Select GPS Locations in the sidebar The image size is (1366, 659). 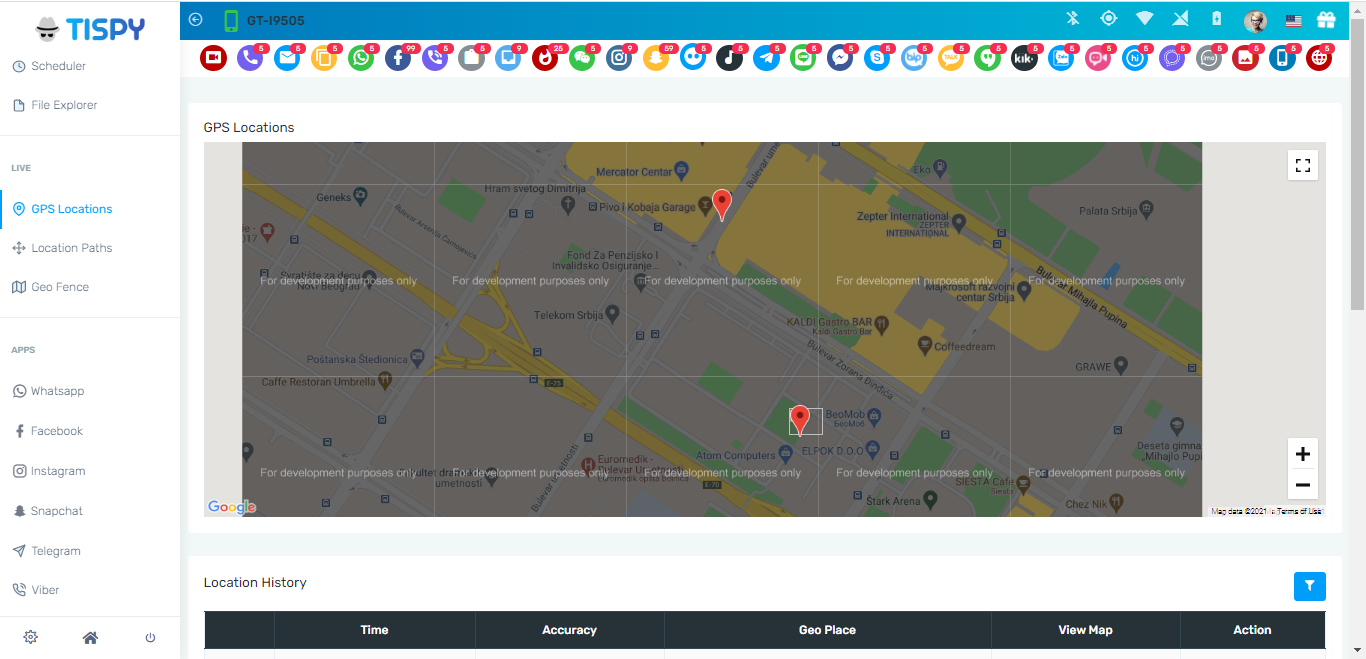click(71, 209)
